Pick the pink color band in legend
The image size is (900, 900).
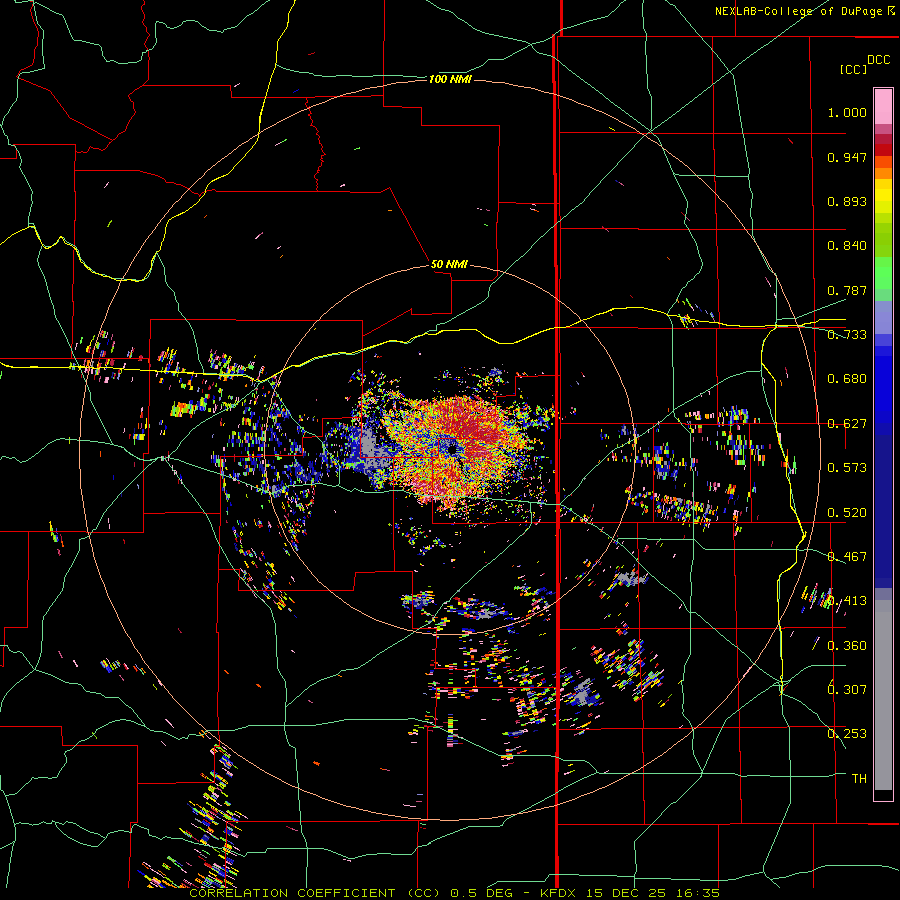[x=883, y=107]
